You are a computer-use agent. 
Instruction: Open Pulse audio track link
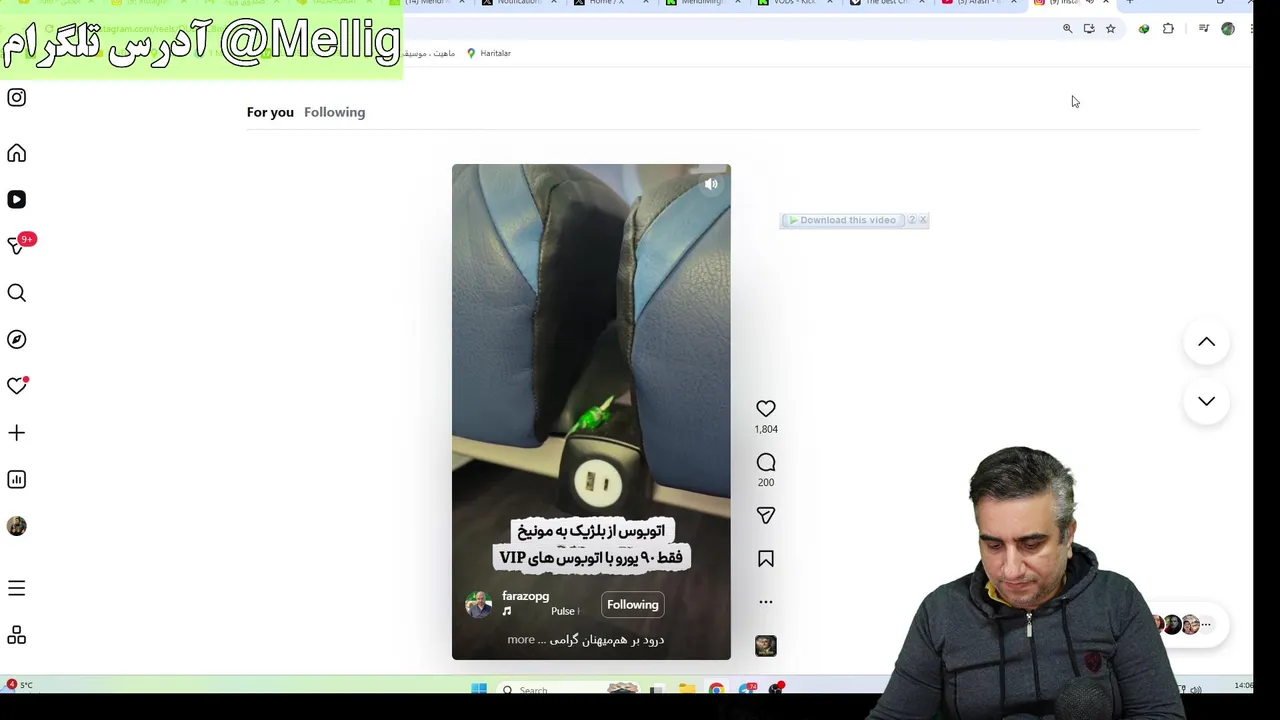(x=565, y=611)
